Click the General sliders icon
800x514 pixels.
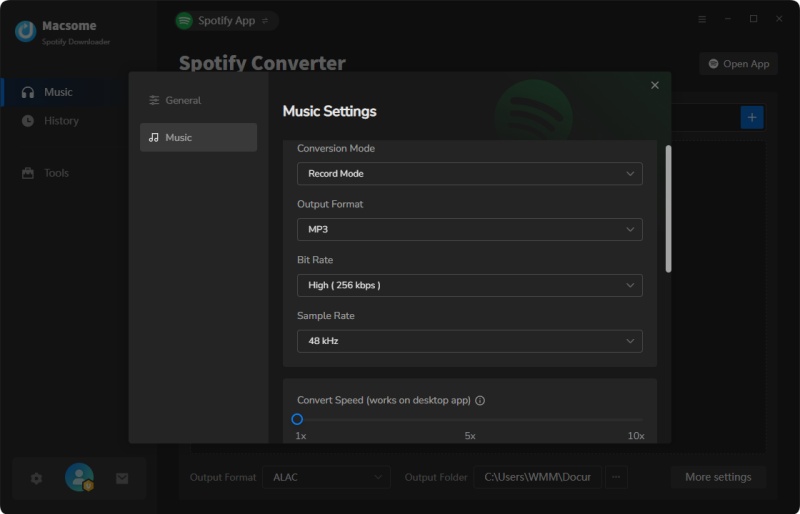(154, 100)
